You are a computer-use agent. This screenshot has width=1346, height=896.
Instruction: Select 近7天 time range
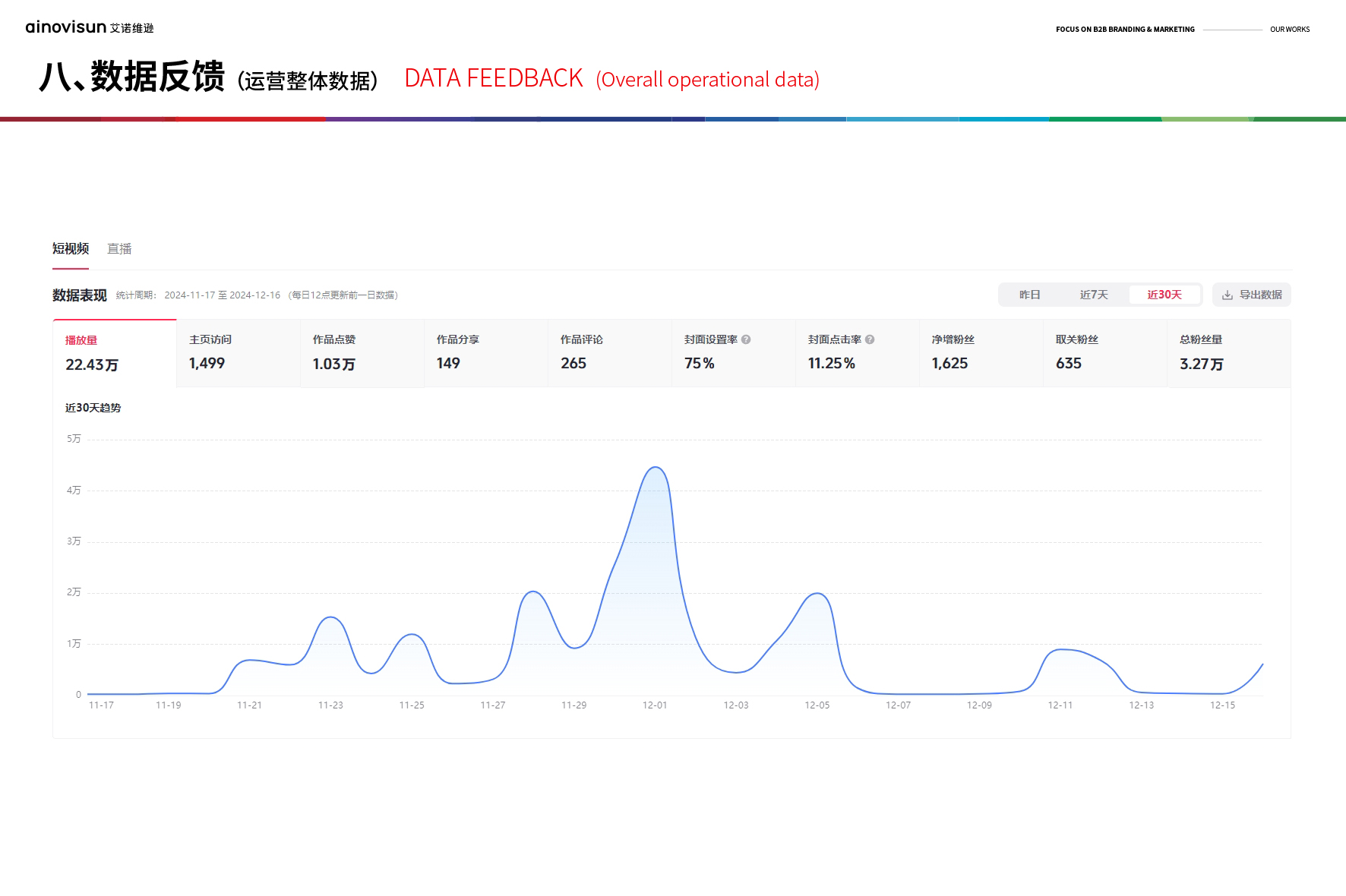click(1094, 295)
